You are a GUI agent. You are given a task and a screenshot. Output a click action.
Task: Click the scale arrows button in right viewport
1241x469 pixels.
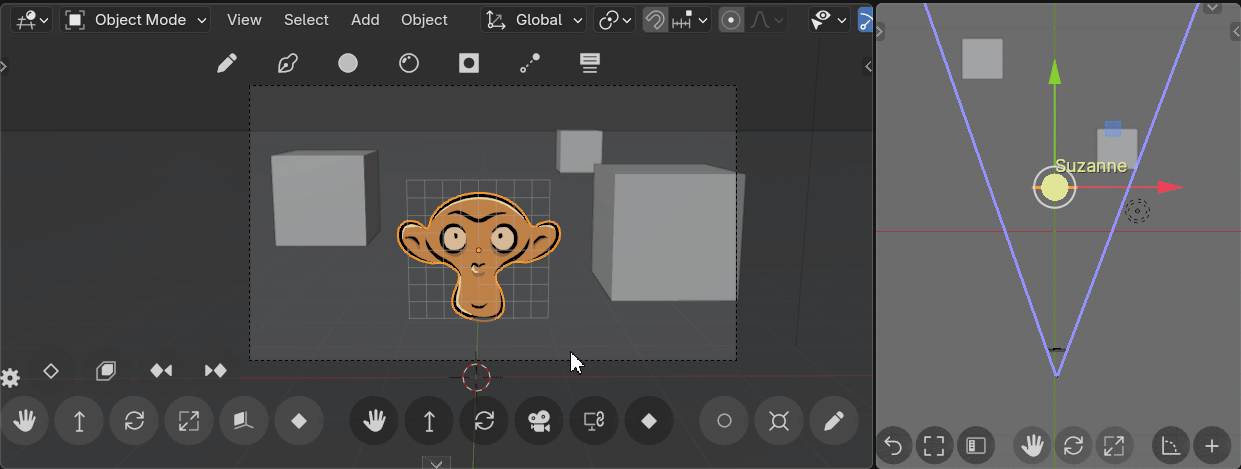pos(1113,446)
